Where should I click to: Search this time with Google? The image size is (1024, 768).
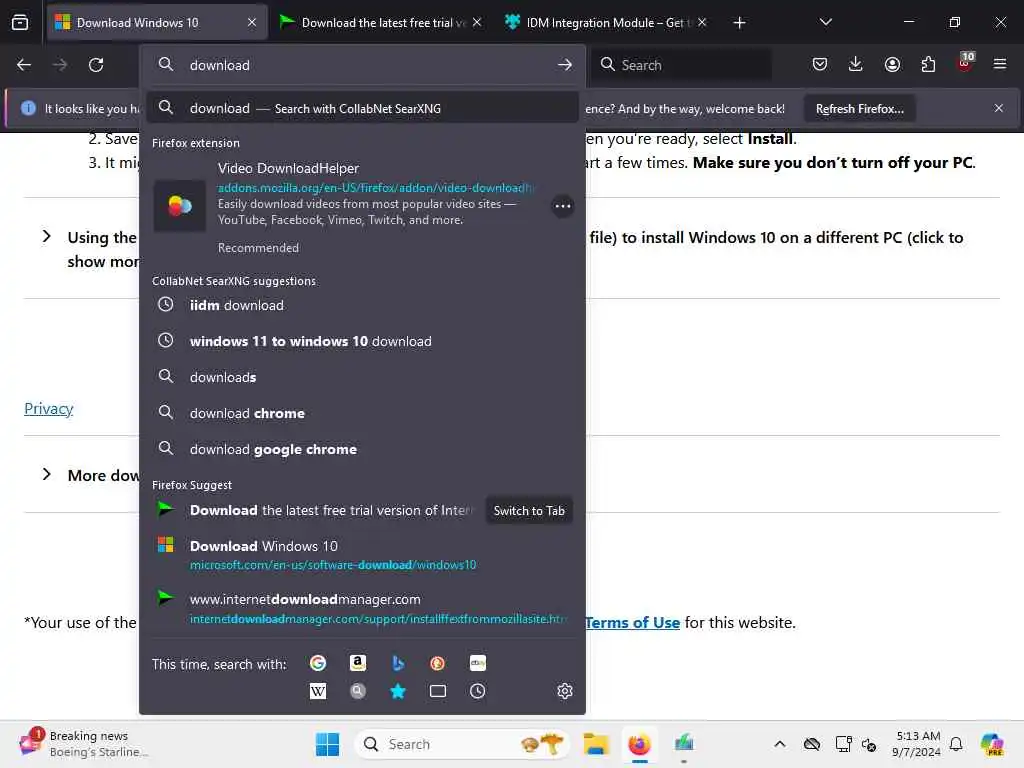click(318, 663)
